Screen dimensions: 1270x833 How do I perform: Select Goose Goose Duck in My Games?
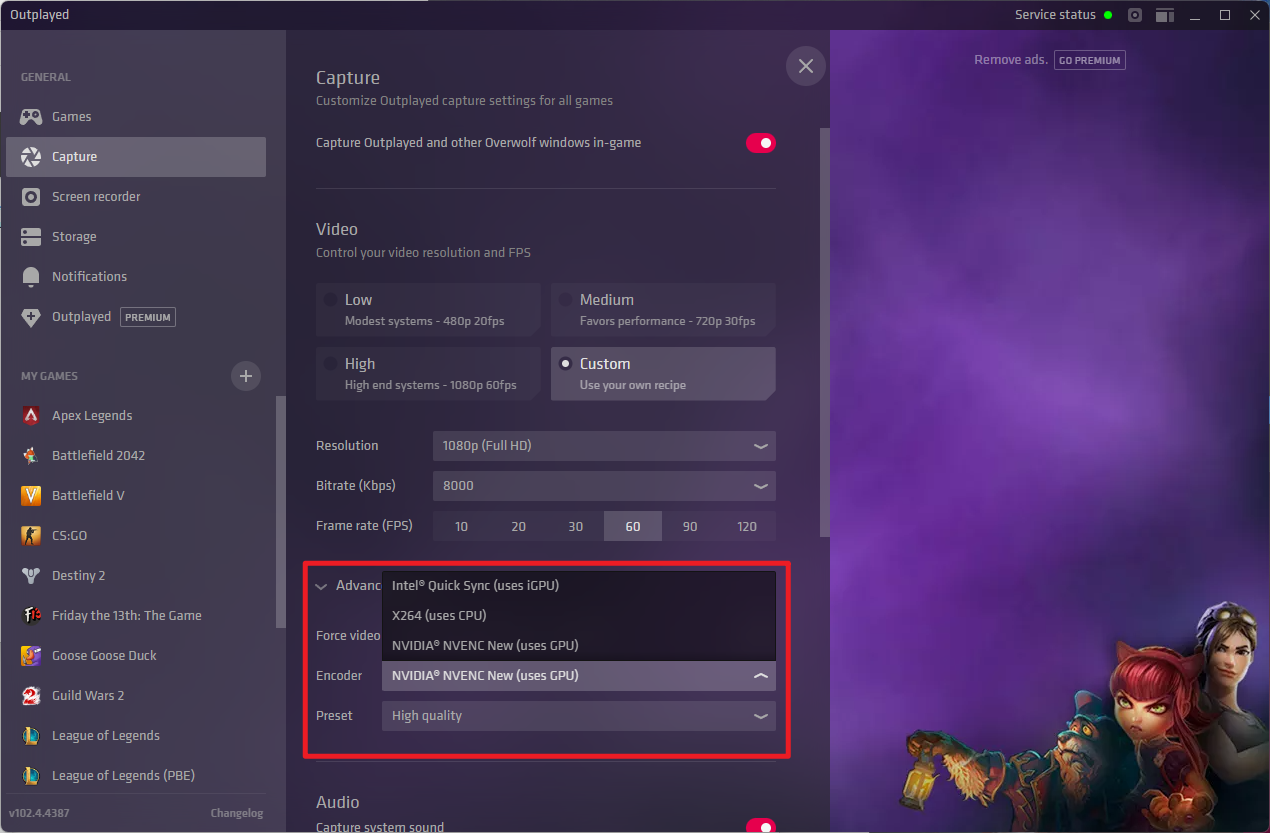point(136,656)
